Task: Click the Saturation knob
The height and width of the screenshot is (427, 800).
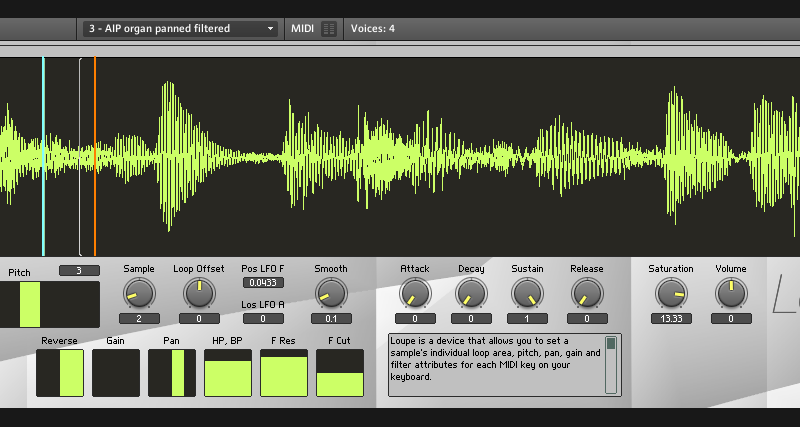Action: (670, 293)
